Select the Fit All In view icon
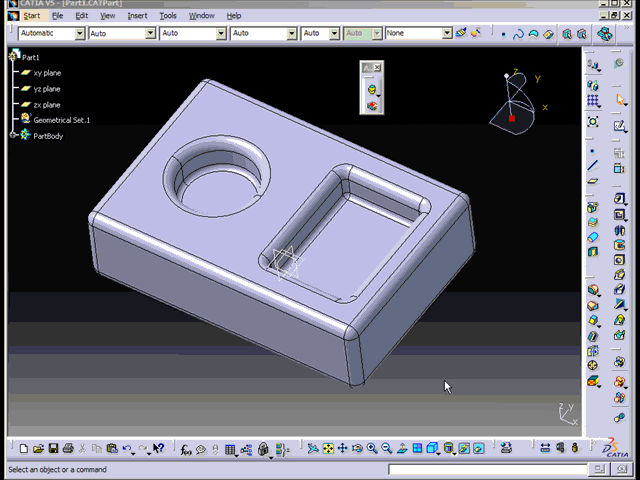 pos(327,449)
